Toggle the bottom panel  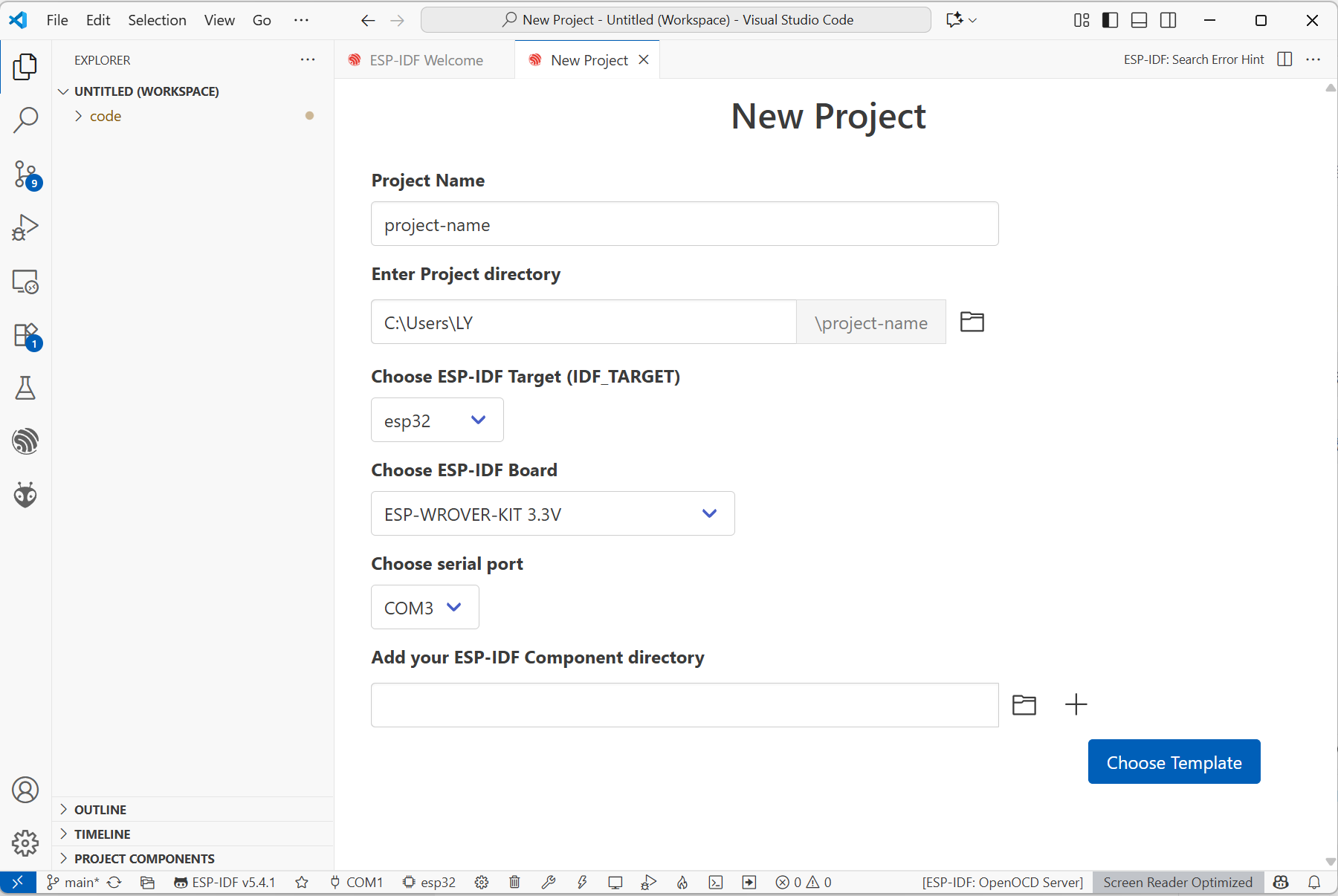click(x=1139, y=20)
